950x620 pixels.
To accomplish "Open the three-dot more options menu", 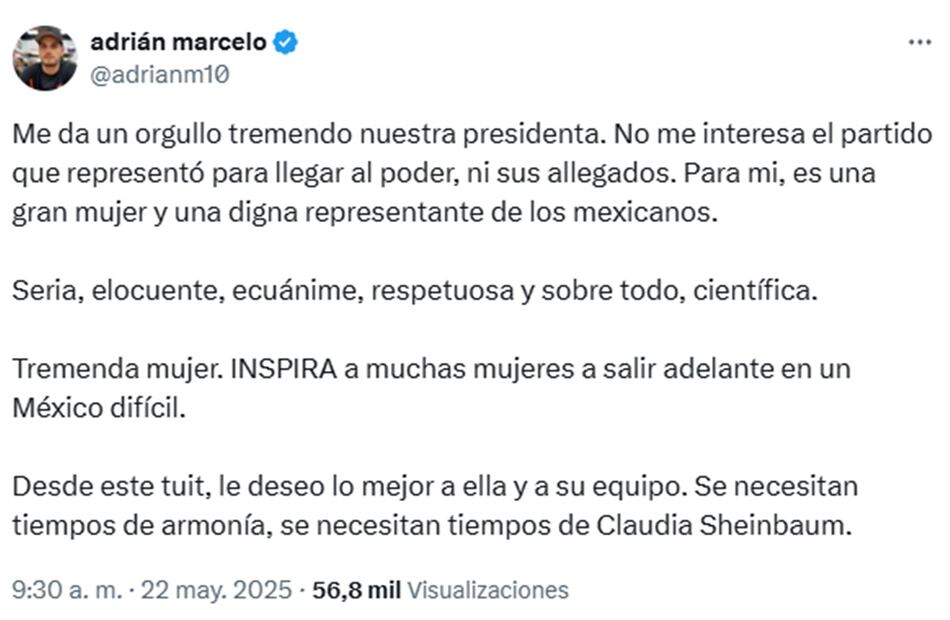I will 919,42.
